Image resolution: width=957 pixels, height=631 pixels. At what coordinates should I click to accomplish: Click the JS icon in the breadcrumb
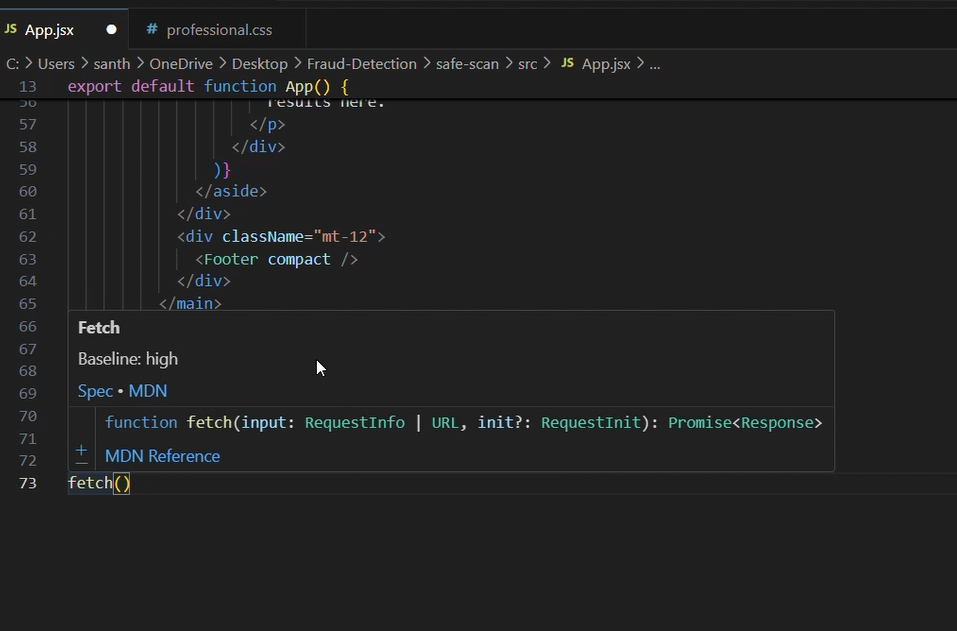567,63
